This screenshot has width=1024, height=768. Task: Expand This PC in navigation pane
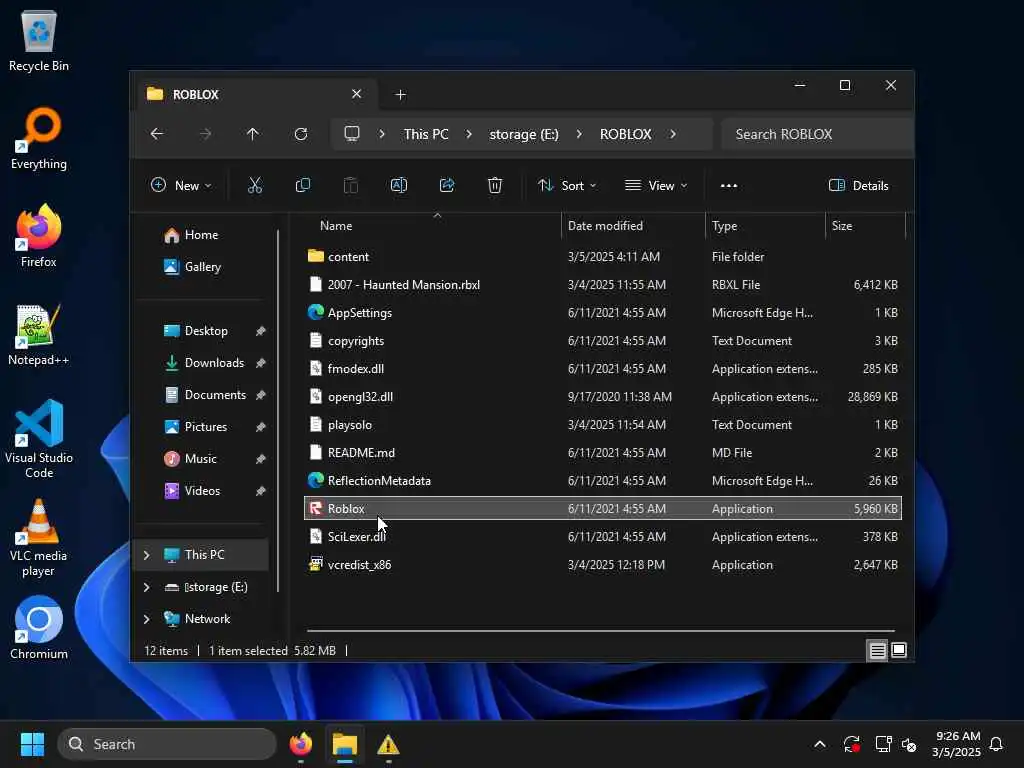146,555
